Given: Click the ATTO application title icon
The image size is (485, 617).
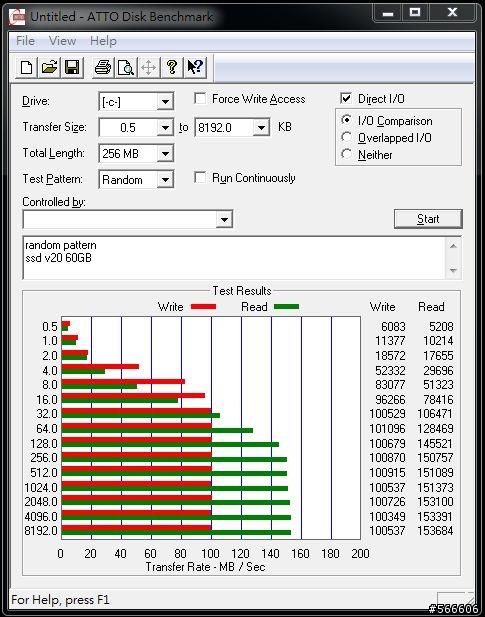Looking at the screenshot, I should (x=17, y=17).
